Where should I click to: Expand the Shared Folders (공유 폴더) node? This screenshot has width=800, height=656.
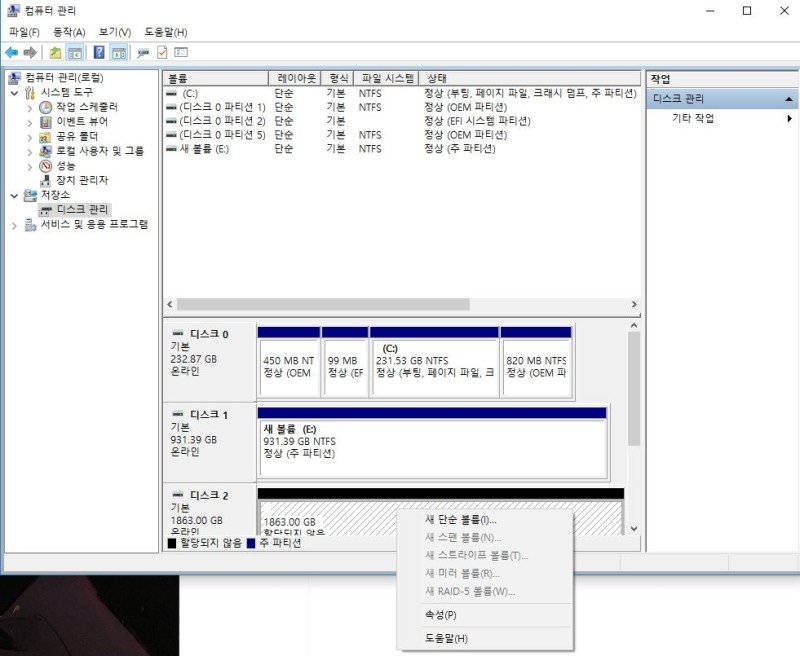(x=29, y=136)
